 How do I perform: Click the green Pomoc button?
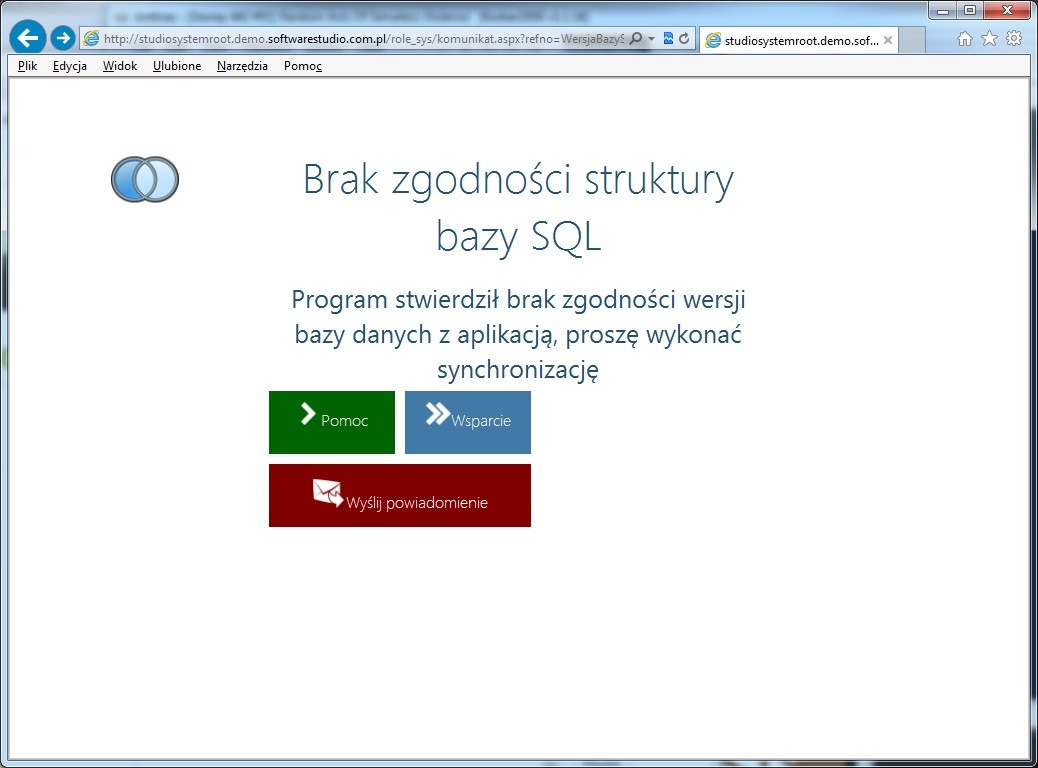[x=332, y=422]
